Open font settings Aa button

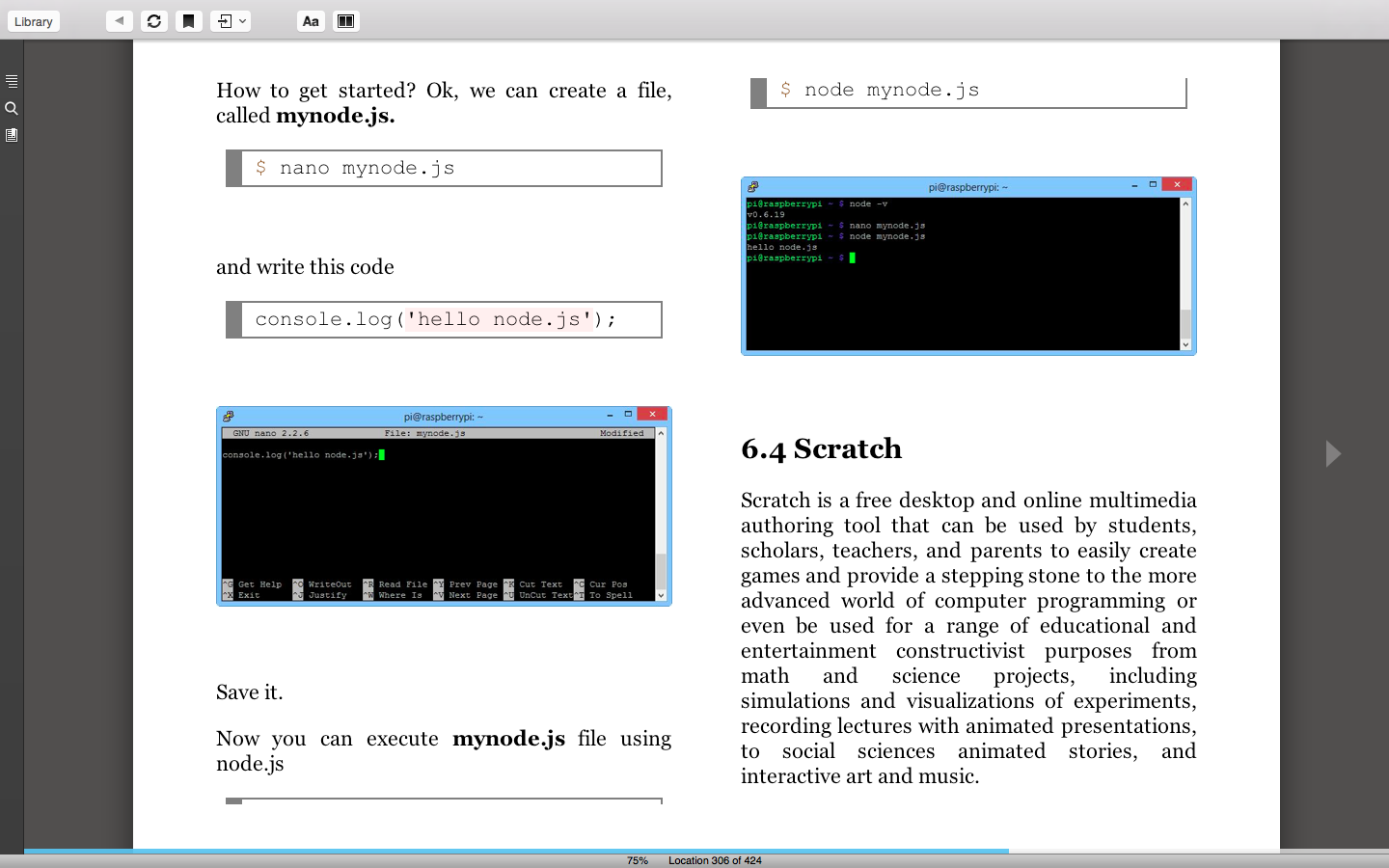point(311,20)
